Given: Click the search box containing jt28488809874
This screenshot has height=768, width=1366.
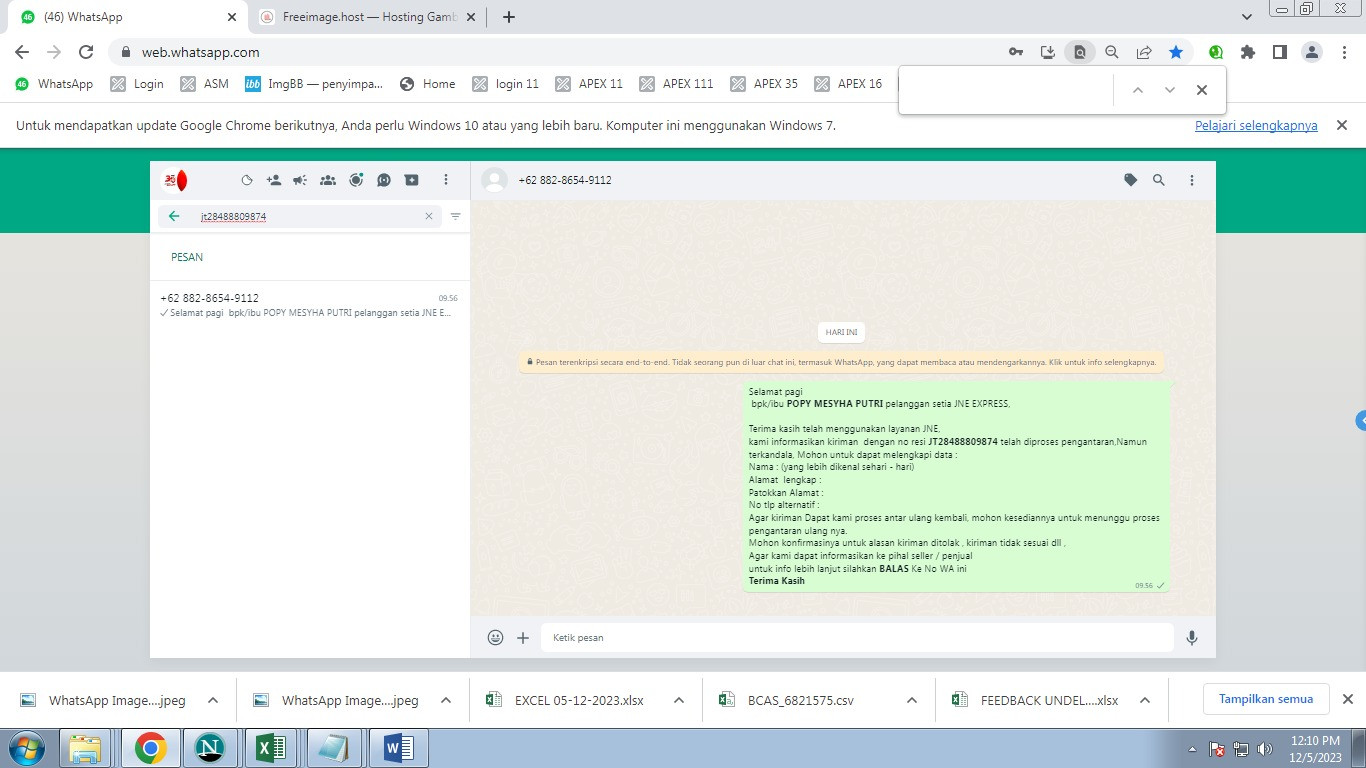Looking at the screenshot, I should coord(300,216).
